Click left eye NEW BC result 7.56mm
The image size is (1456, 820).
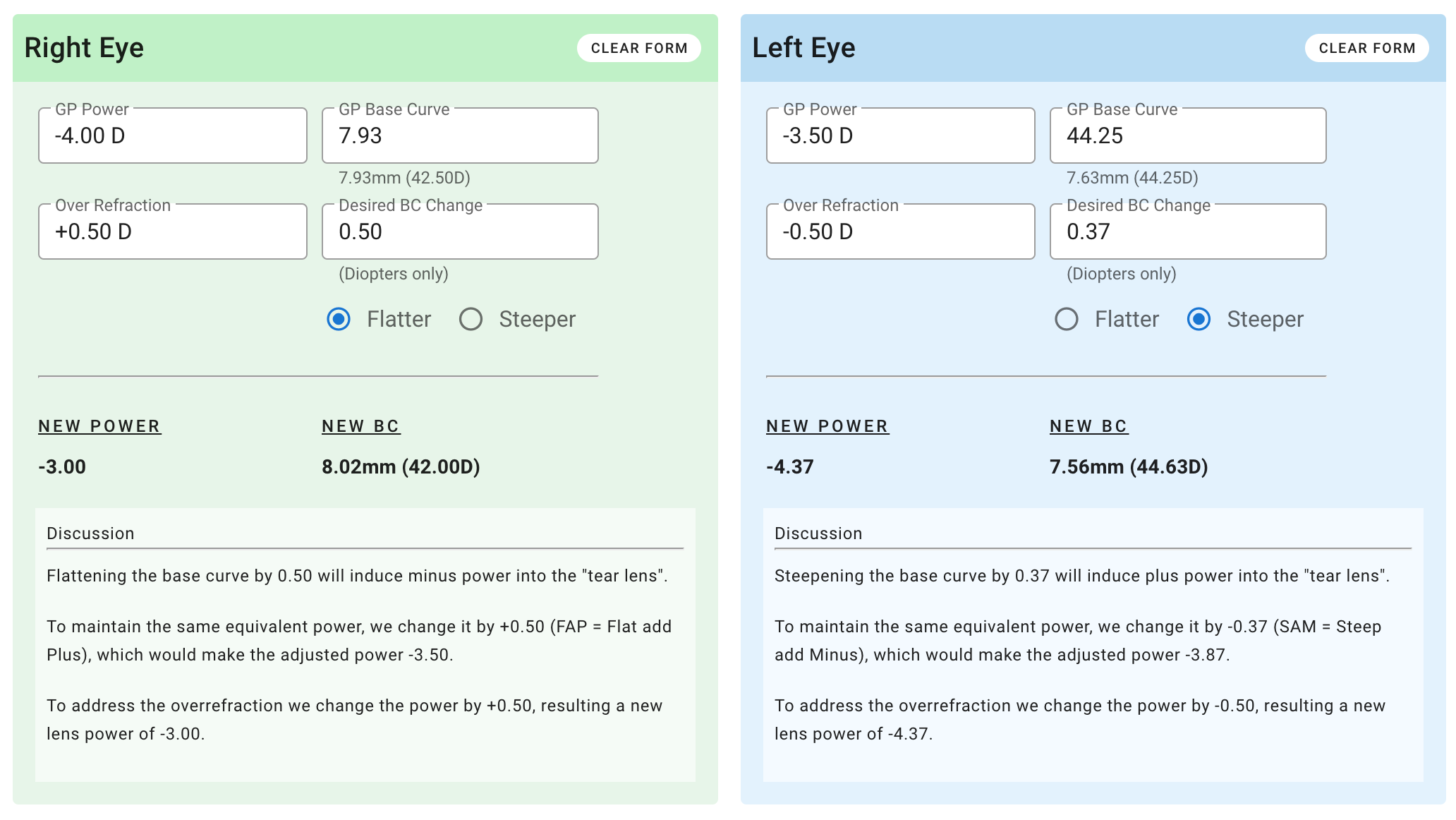(x=1129, y=466)
